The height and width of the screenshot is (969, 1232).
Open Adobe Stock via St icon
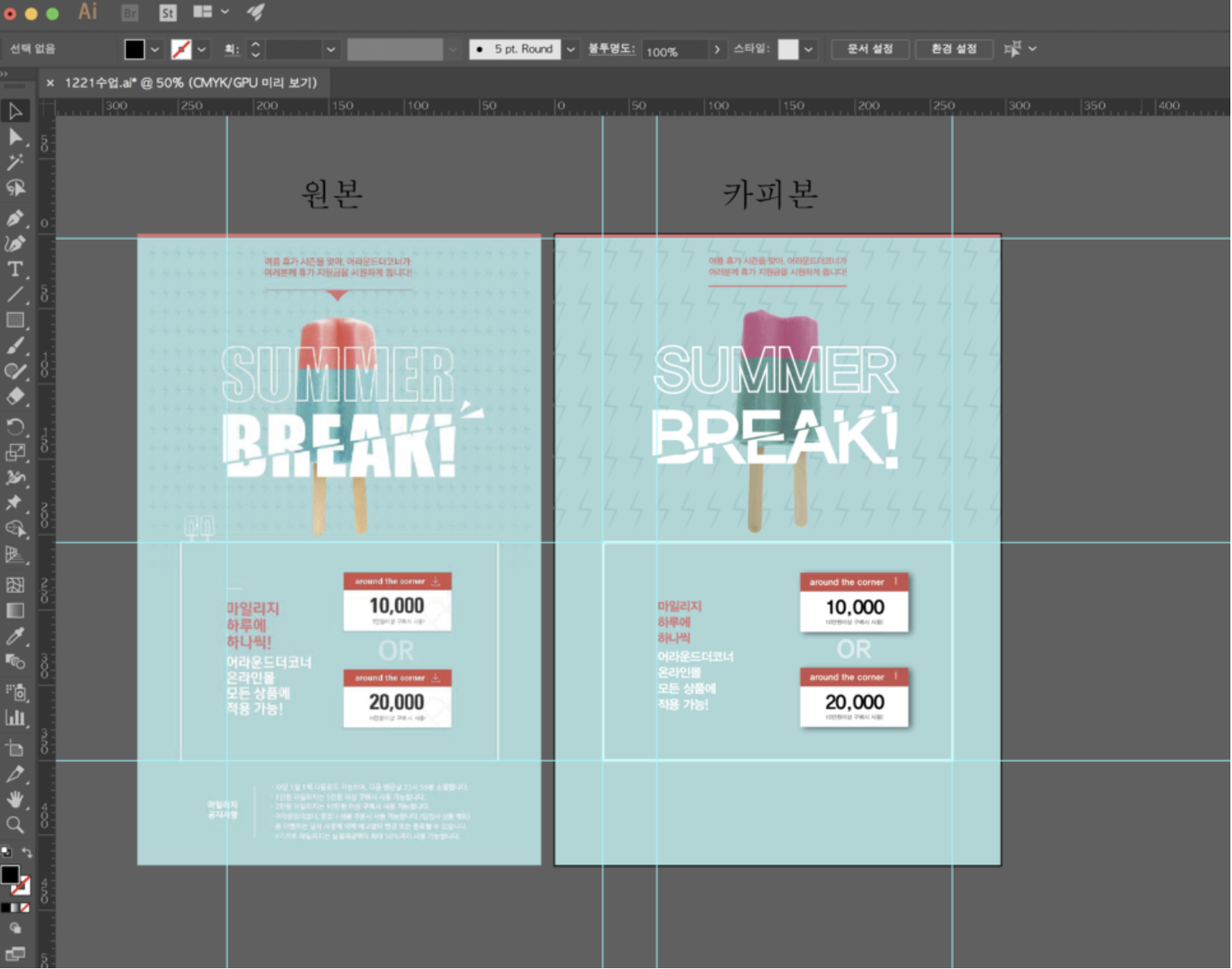click(x=167, y=12)
